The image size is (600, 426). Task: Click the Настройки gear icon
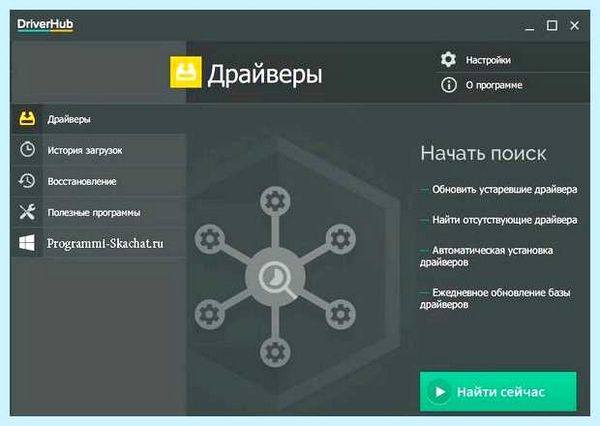click(x=448, y=59)
